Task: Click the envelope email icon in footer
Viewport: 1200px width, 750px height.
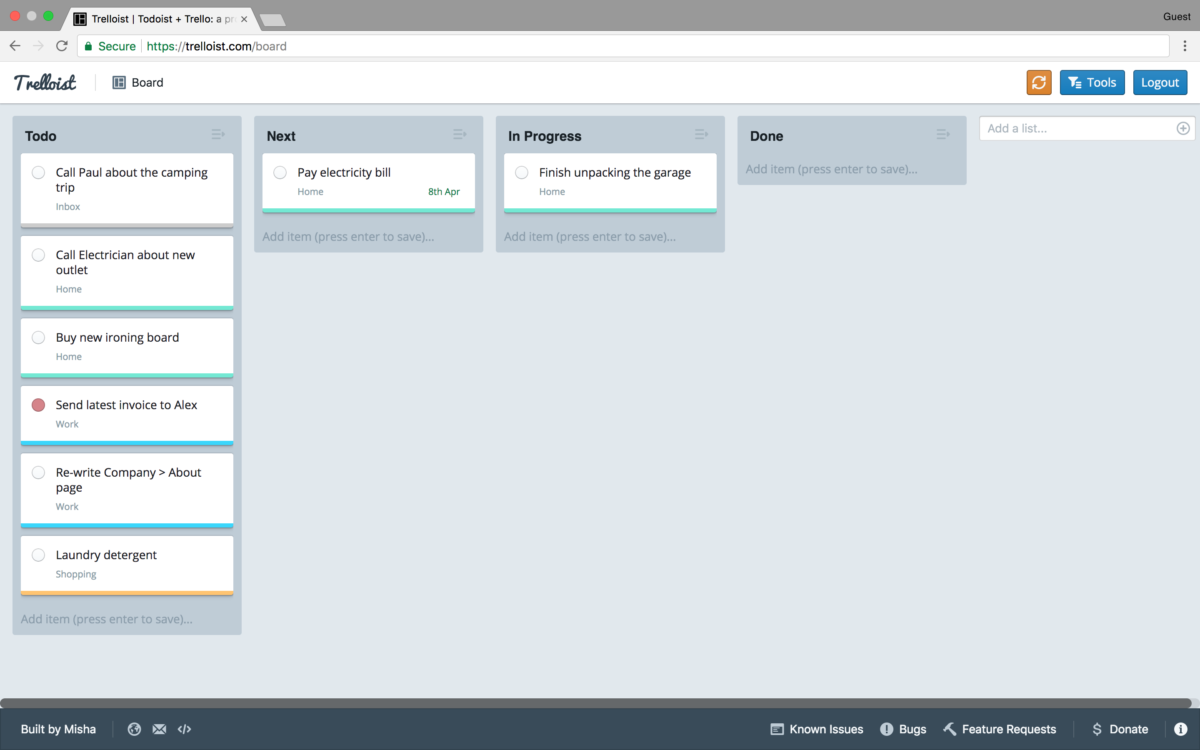Action: [x=159, y=729]
